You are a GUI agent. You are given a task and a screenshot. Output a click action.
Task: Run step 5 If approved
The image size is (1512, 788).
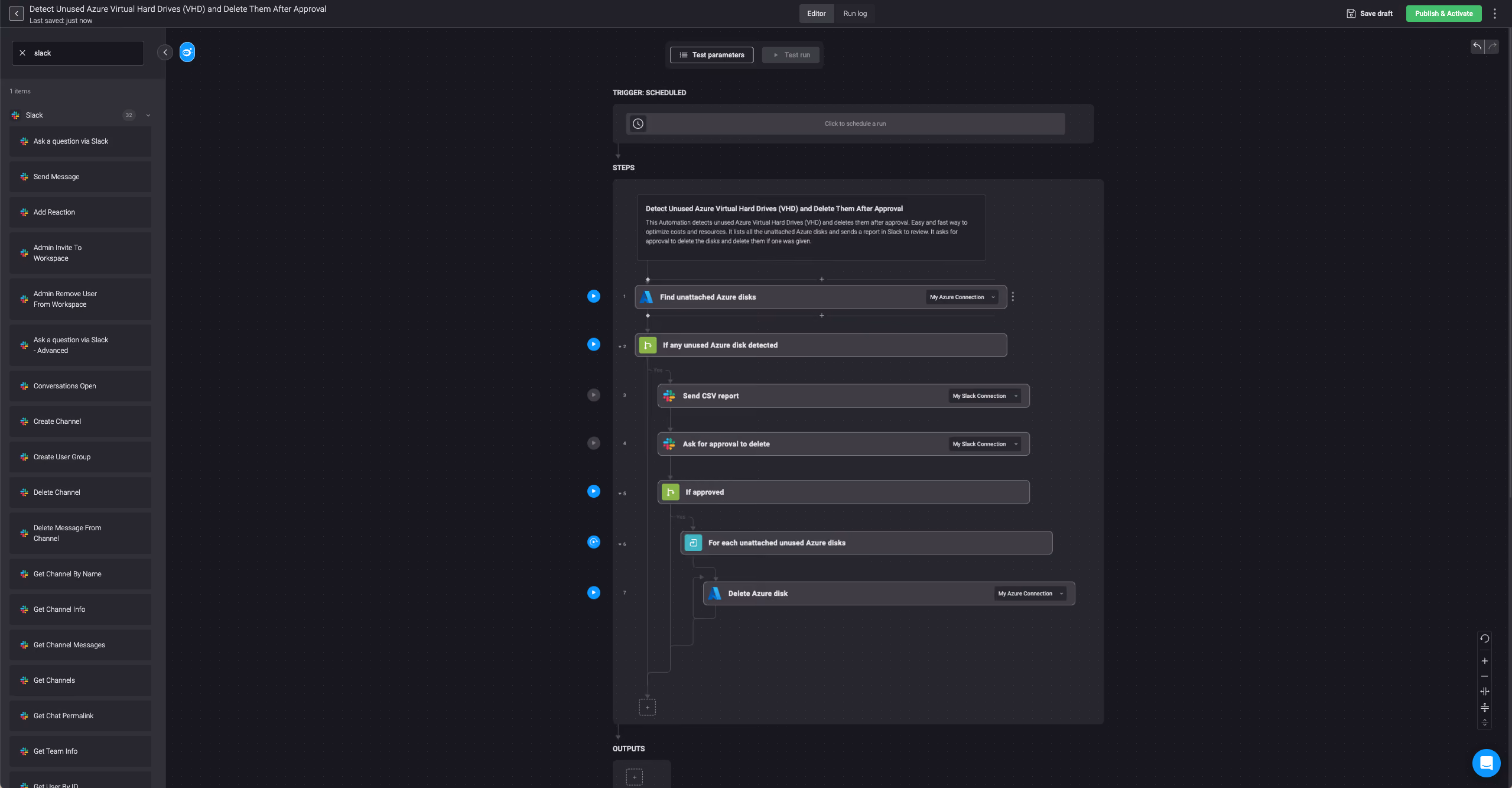(594, 491)
